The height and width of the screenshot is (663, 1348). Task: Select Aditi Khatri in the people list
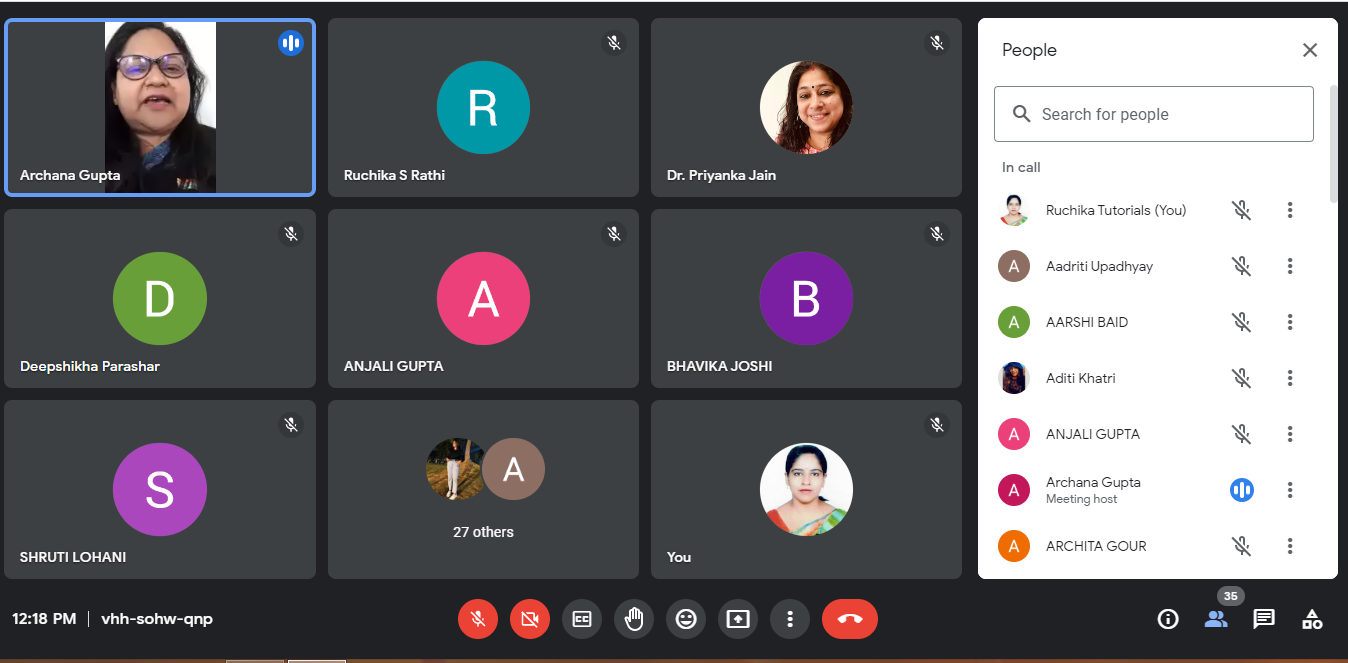tap(1080, 378)
